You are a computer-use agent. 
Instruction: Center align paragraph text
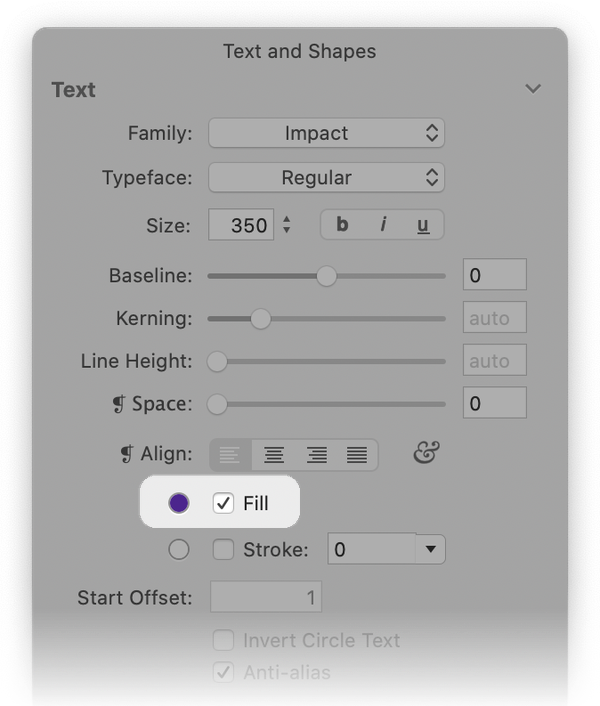point(273,455)
